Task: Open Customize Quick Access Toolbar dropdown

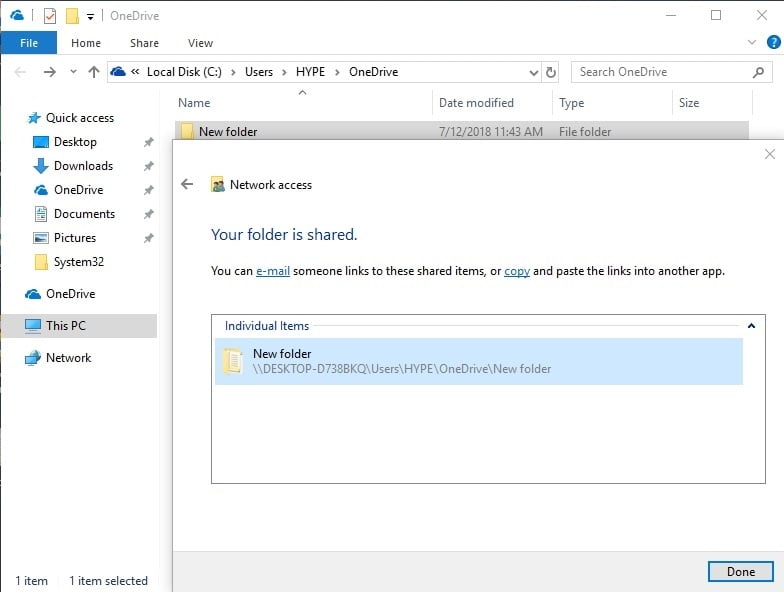Action: click(x=90, y=17)
